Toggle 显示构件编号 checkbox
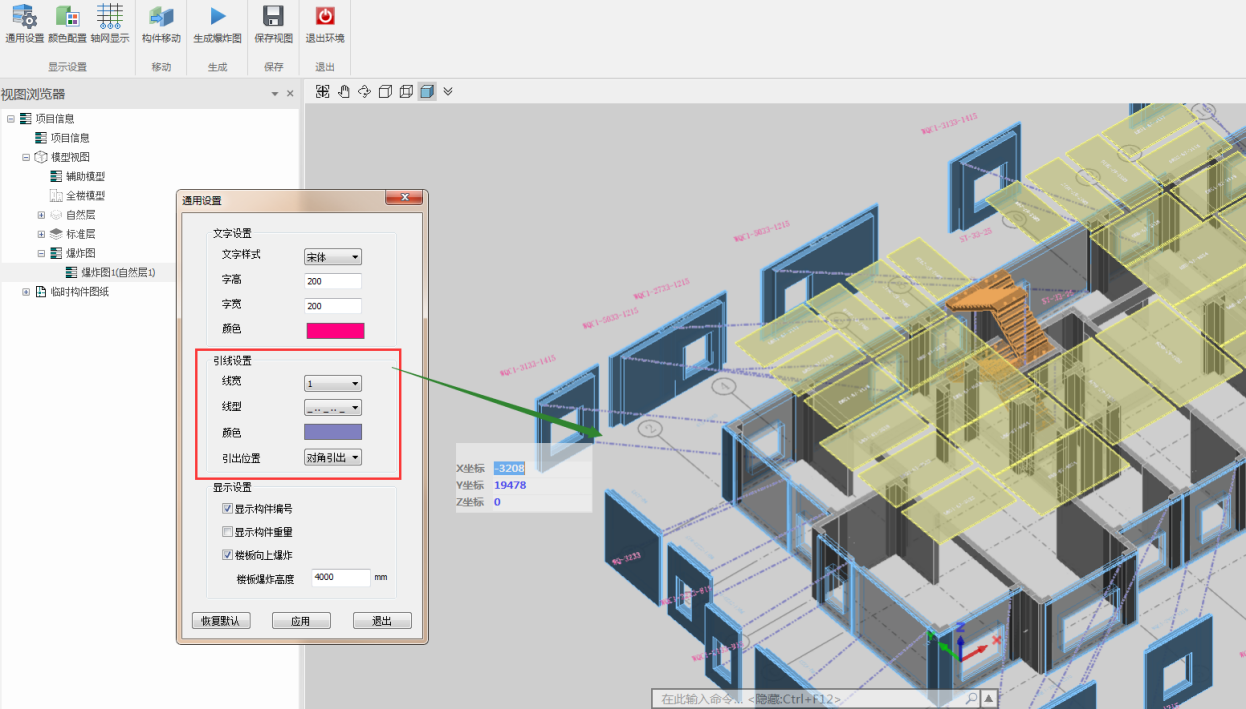The height and width of the screenshot is (709, 1246). point(227,509)
